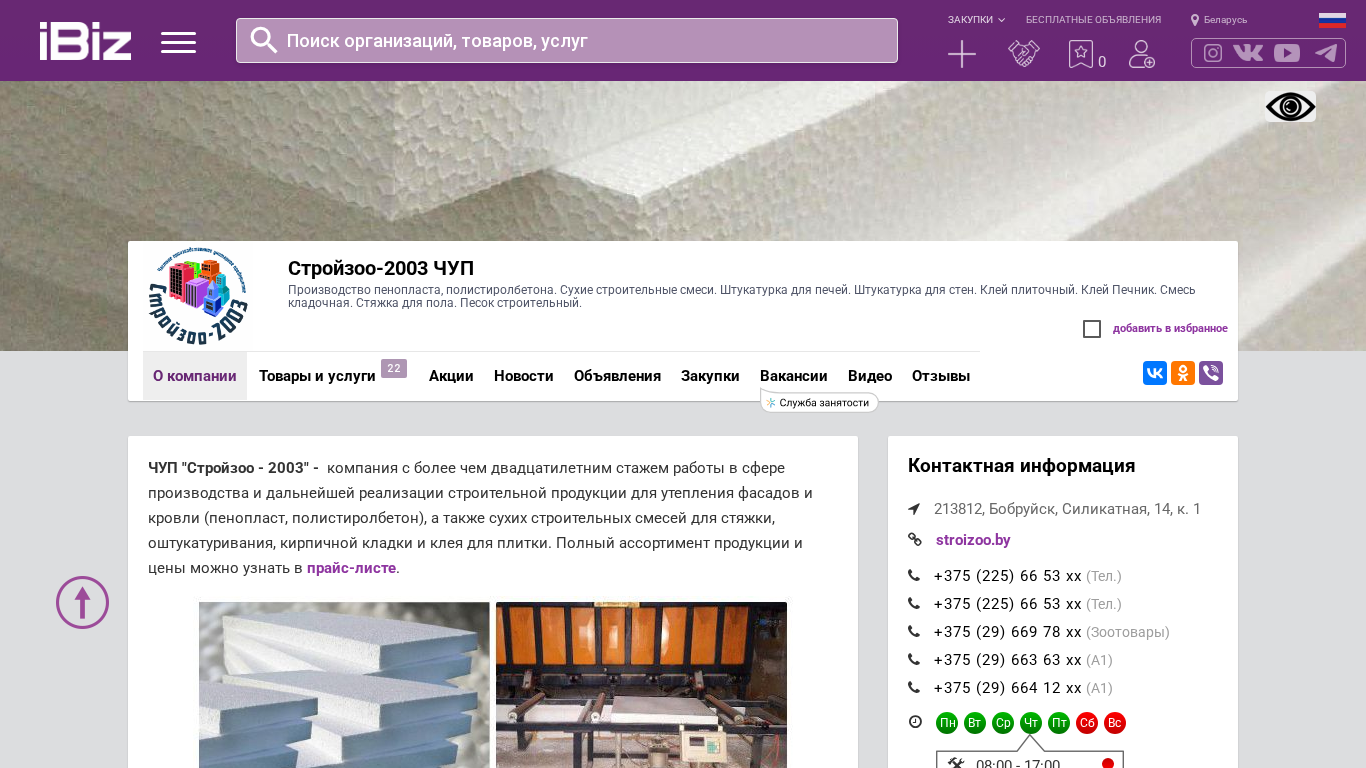1366x768 pixels.
Task: Go to the Объявления tab
Action: pos(617,376)
